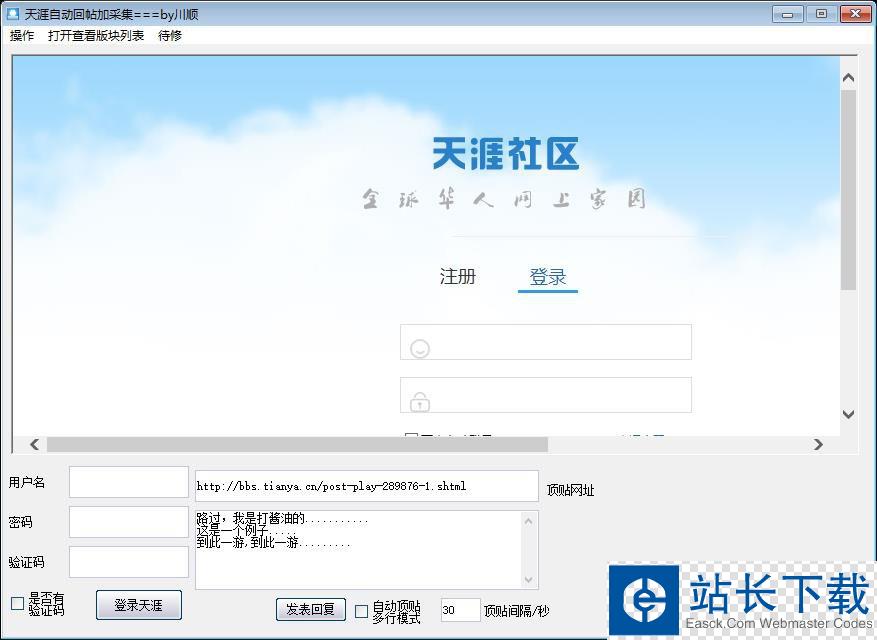This screenshot has width=877, height=640.
Task: Click the reply content text area
Action: (359, 549)
